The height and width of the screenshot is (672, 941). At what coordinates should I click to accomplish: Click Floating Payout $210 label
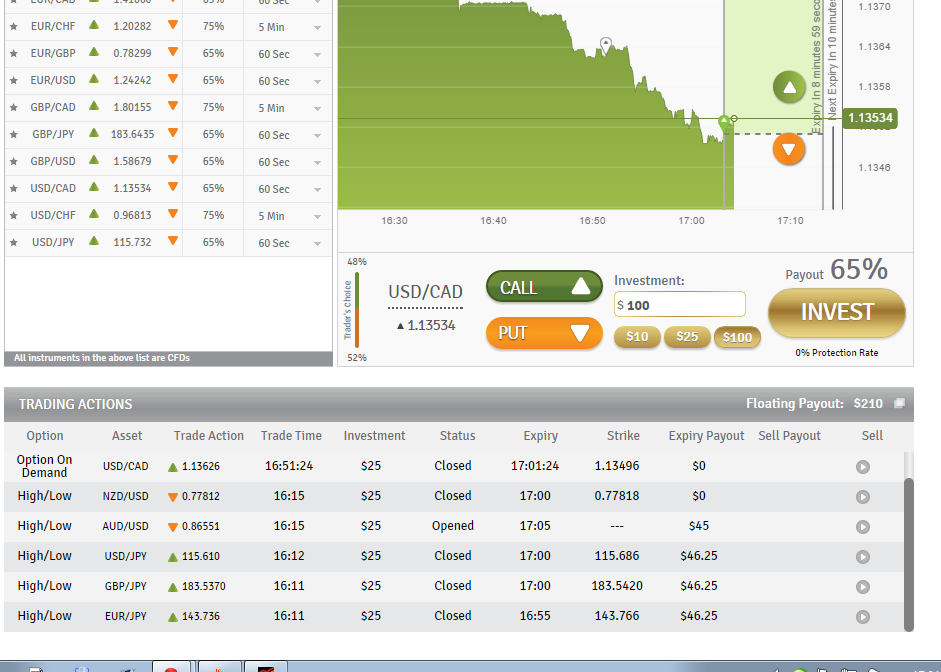tap(814, 403)
